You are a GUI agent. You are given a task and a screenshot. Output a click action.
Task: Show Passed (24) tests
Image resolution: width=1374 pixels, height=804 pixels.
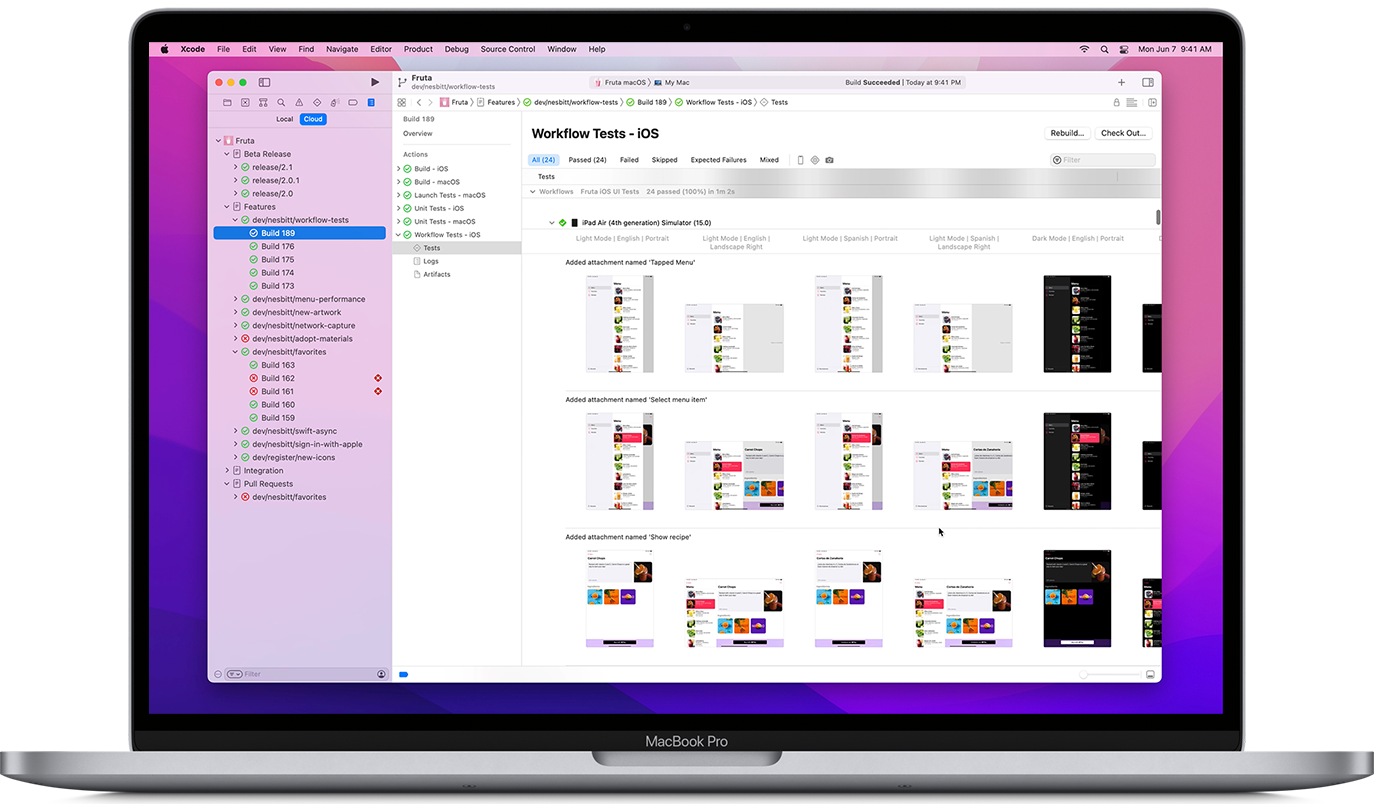click(x=587, y=160)
